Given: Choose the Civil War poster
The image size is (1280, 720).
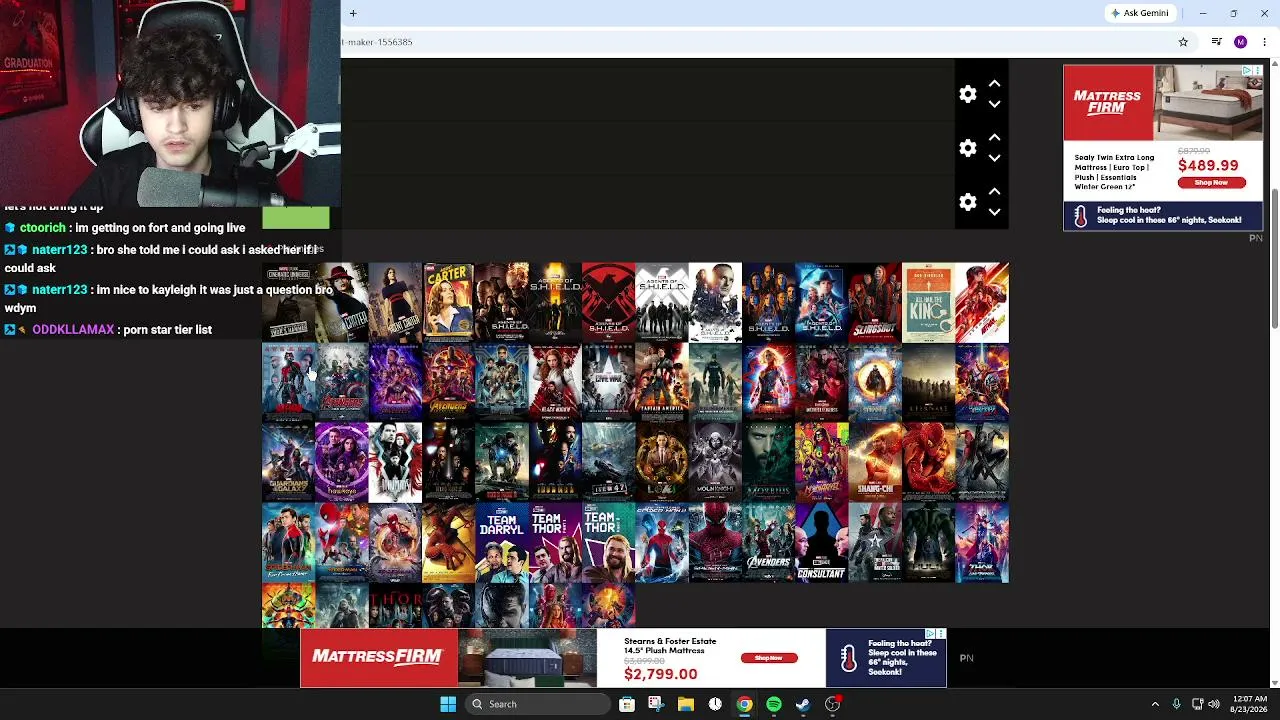Looking at the screenshot, I should tap(608, 382).
